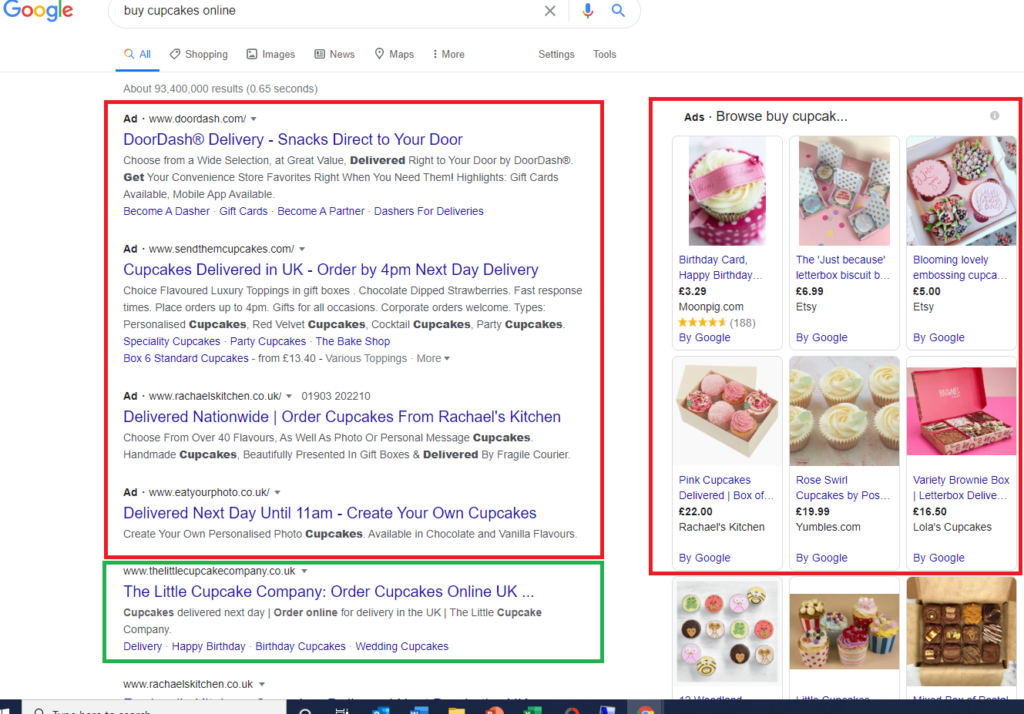Open 'Become A Partner' sitelink
Image resolution: width=1024 pixels, height=714 pixels.
coord(321,211)
